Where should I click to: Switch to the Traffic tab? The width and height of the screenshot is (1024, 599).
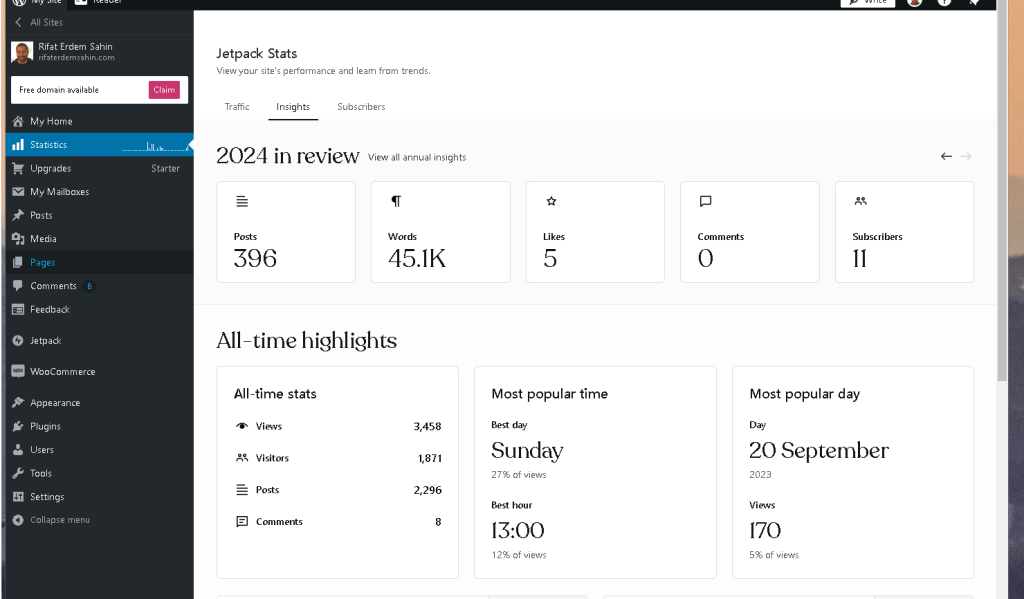(x=237, y=107)
